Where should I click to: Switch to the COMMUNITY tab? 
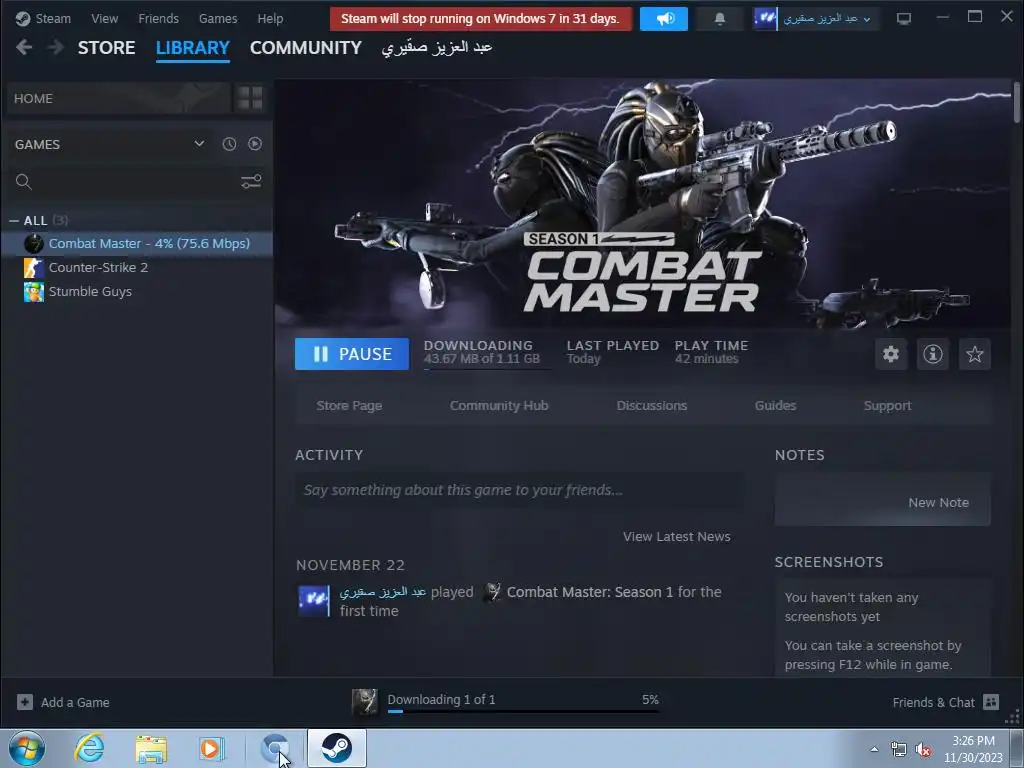306,48
